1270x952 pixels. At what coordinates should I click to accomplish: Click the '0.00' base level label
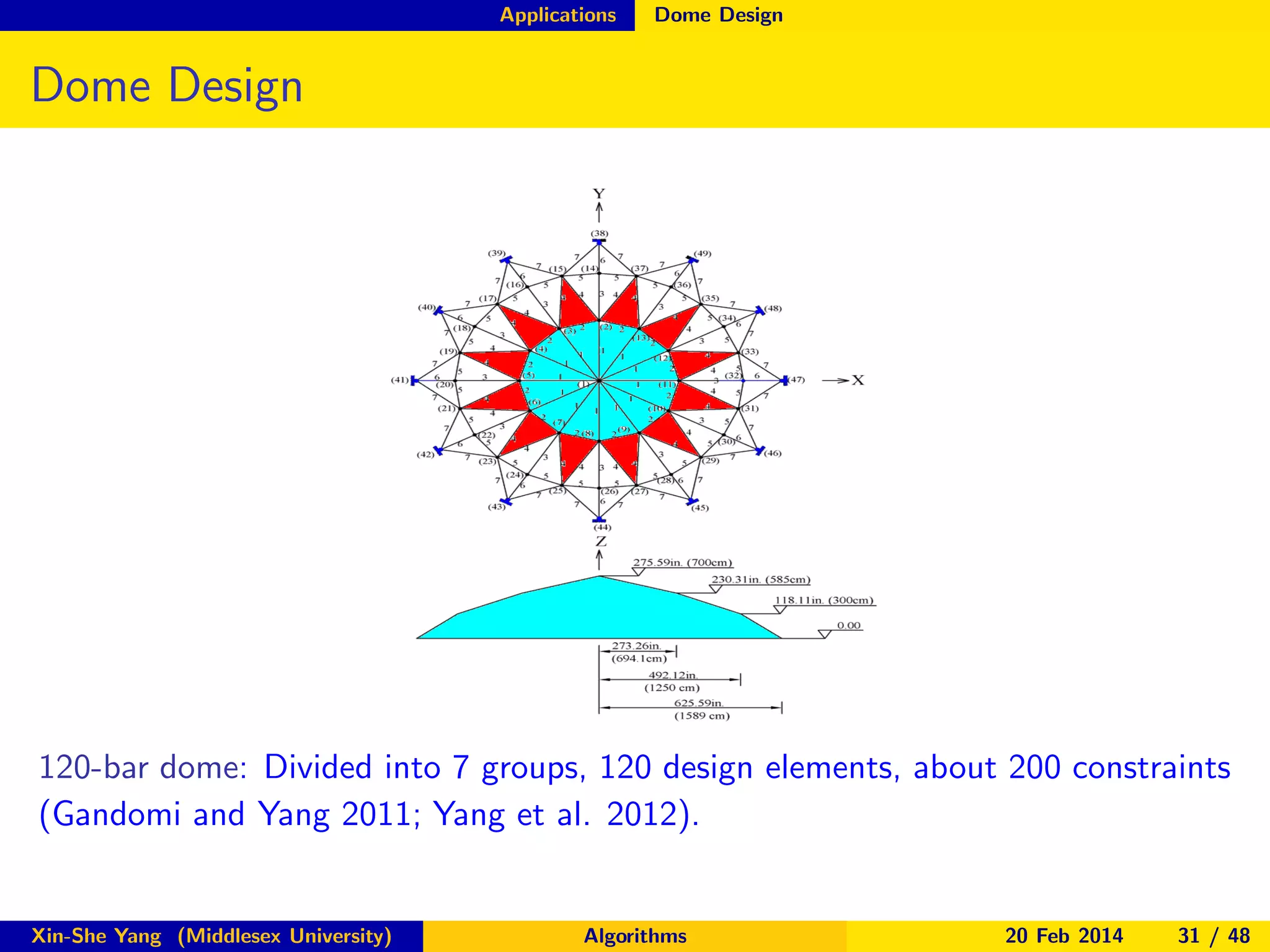[x=849, y=625]
